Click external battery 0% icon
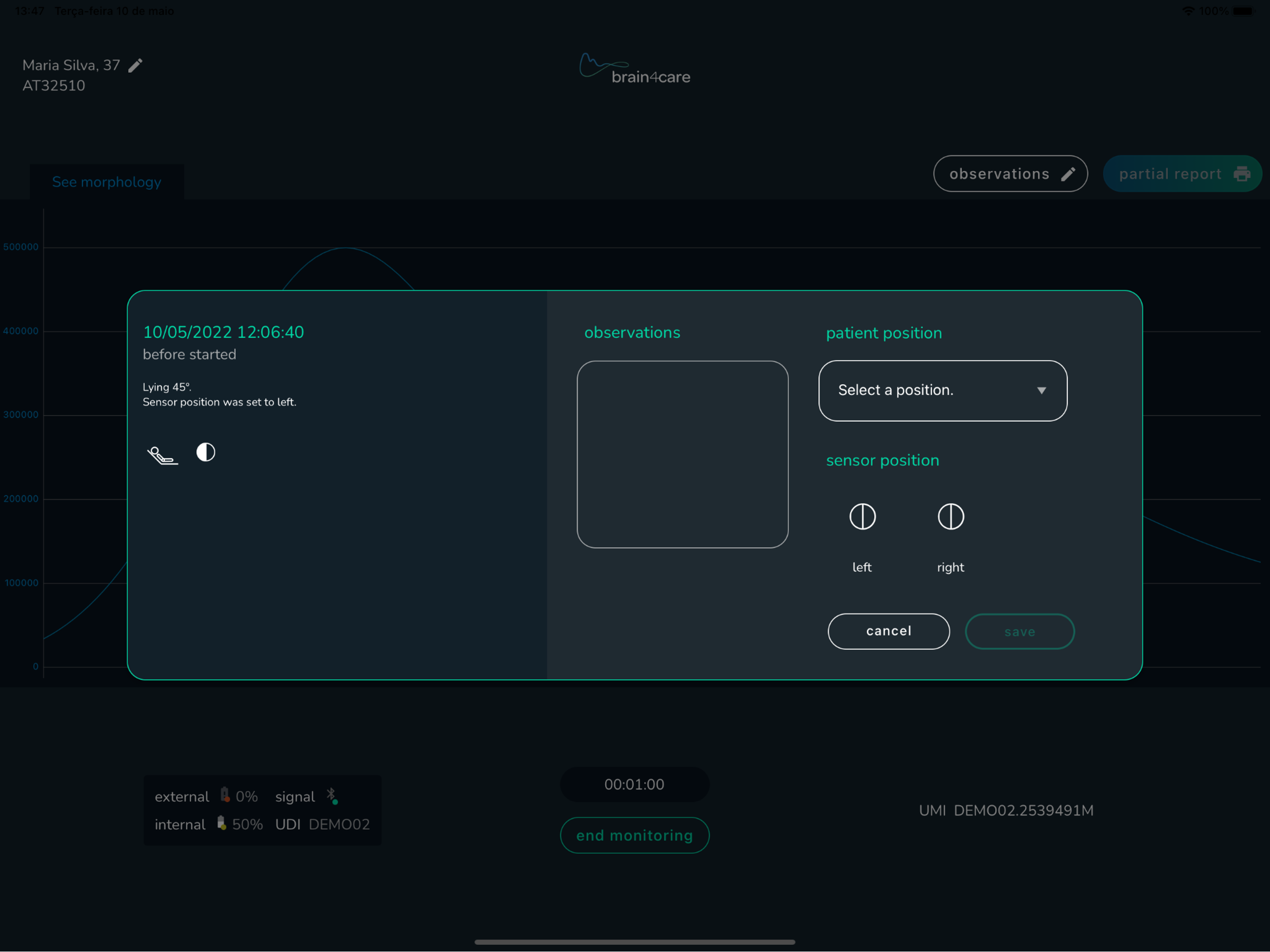The width and height of the screenshot is (1270, 952). point(225,795)
